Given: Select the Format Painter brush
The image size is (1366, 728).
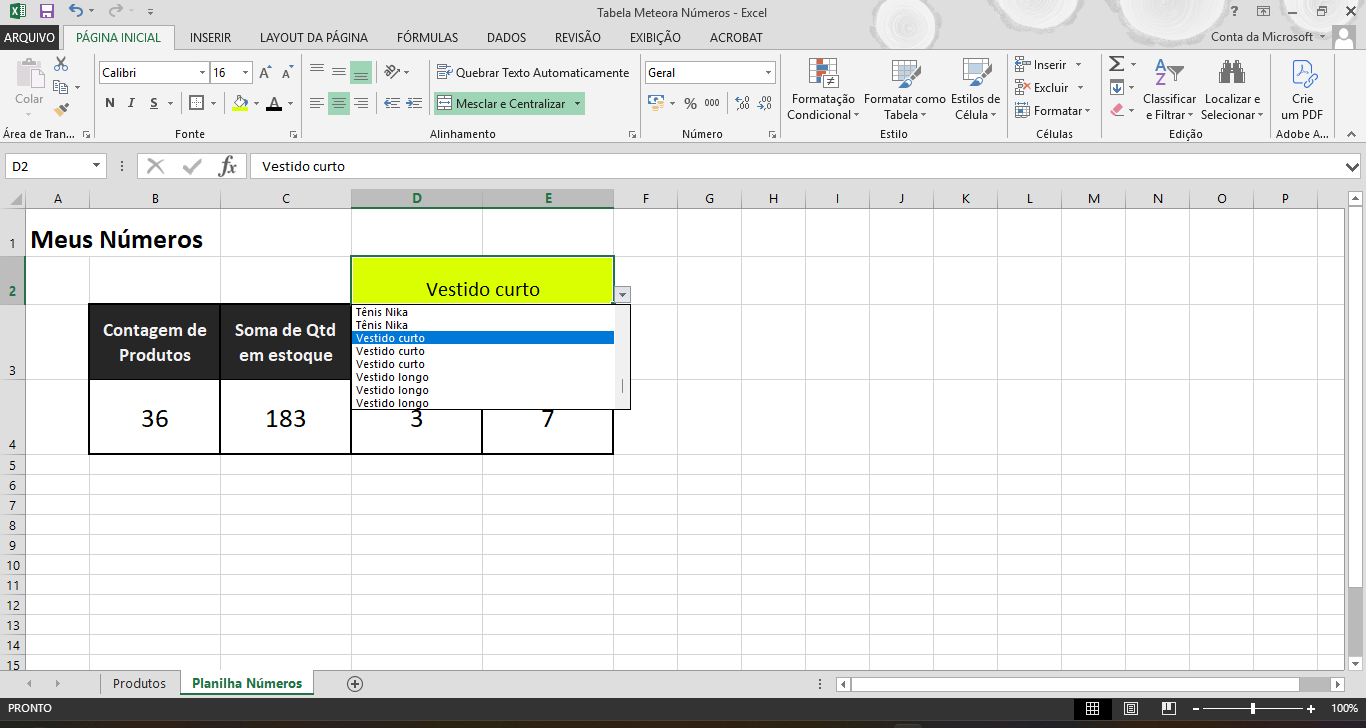Looking at the screenshot, I should pyautogui.click(x=61, y=109).
